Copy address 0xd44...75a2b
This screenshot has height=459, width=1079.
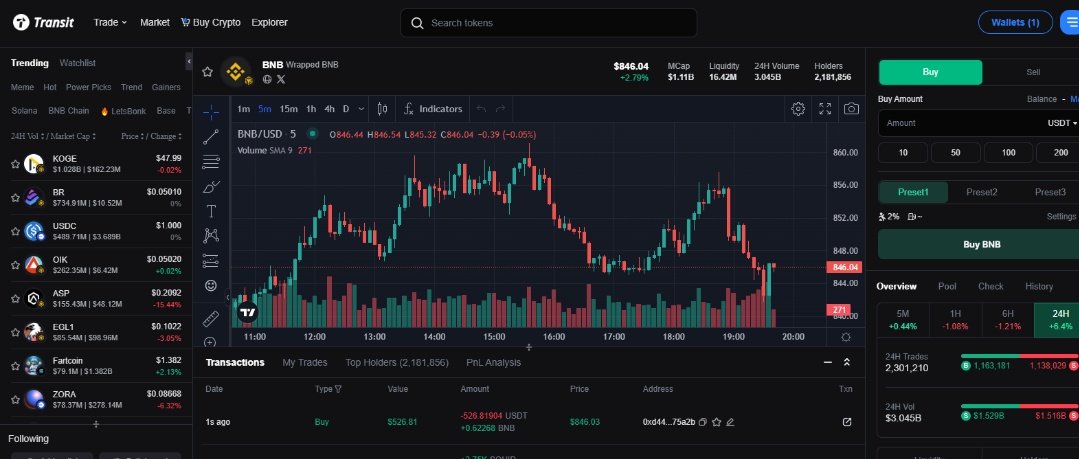pos(703,422)
